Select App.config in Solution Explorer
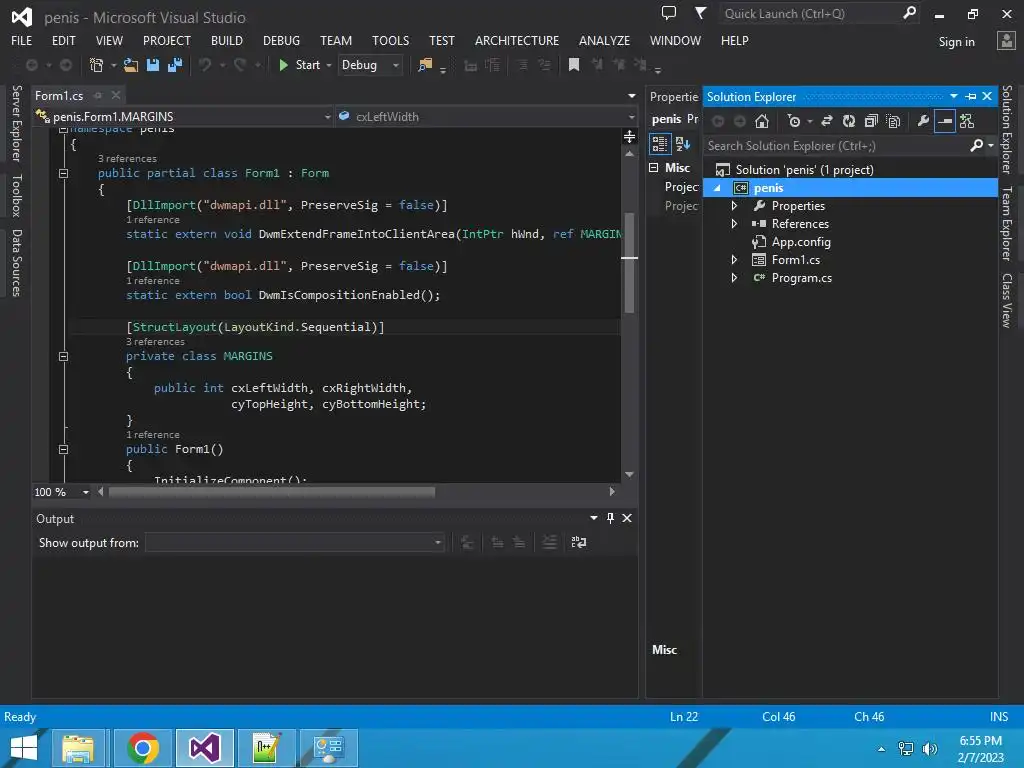Screen dimensions: 1024x768 801,242
